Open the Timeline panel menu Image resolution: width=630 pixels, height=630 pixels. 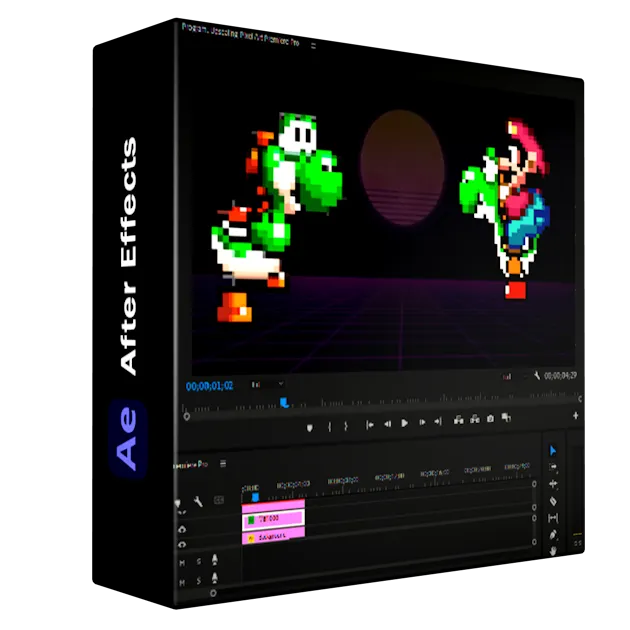click(x=223, y=464)
